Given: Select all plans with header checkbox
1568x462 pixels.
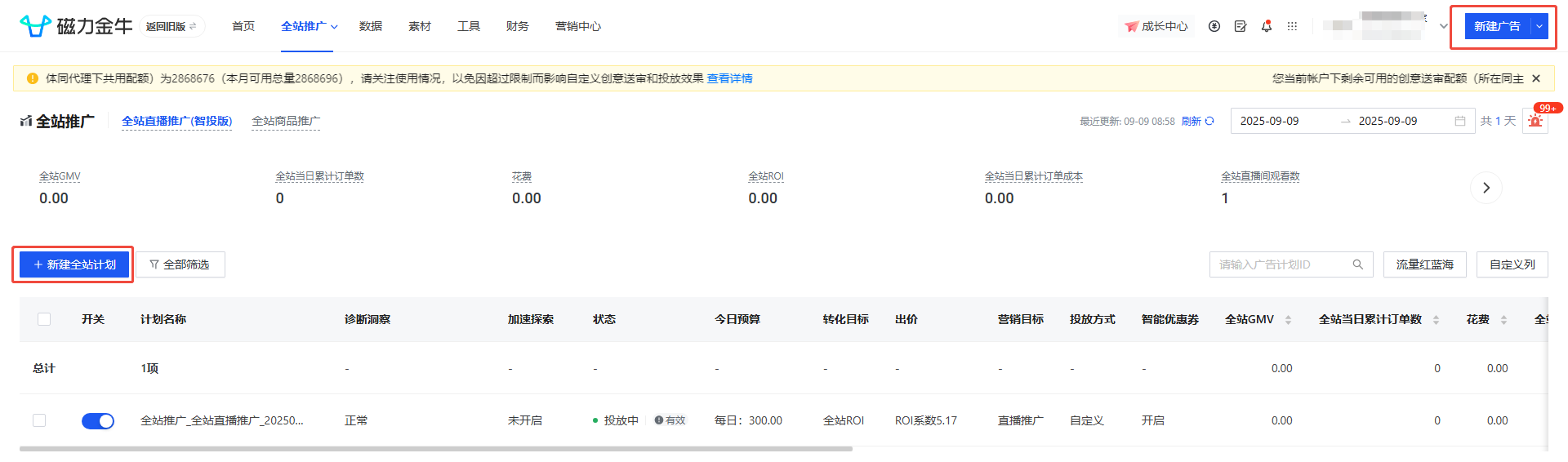Looking at the screenshot, I should pos(44,319).
